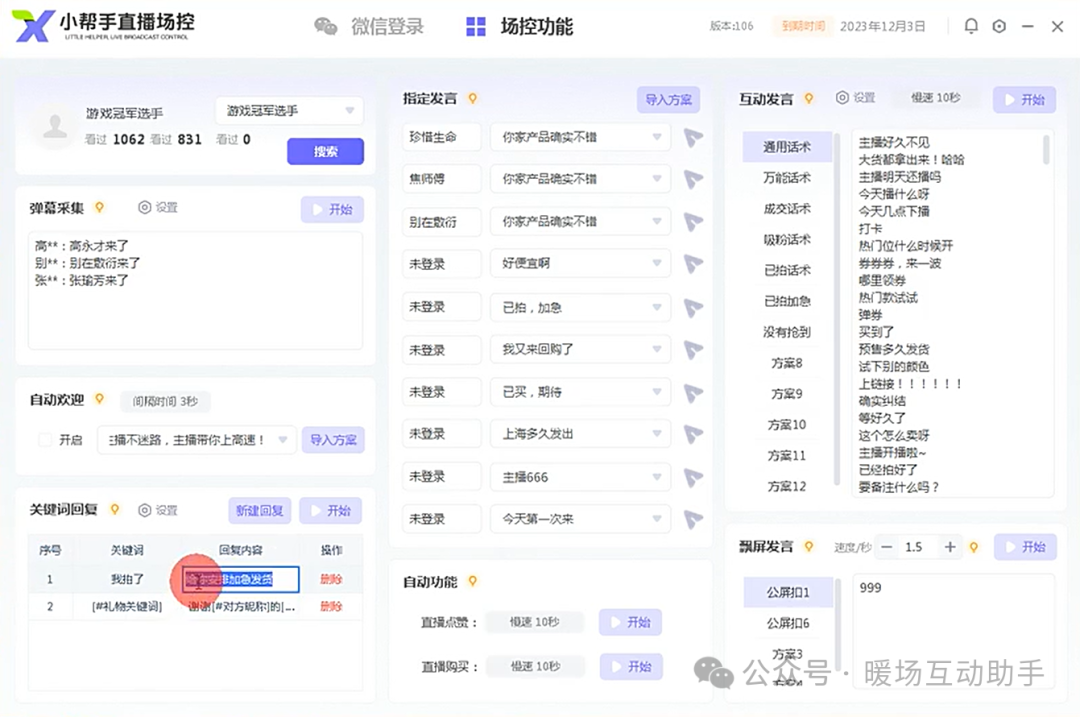Expand the auto welcome message dropdown
This screenshot has width=1080, height=717.
click(x=281, y=440)
